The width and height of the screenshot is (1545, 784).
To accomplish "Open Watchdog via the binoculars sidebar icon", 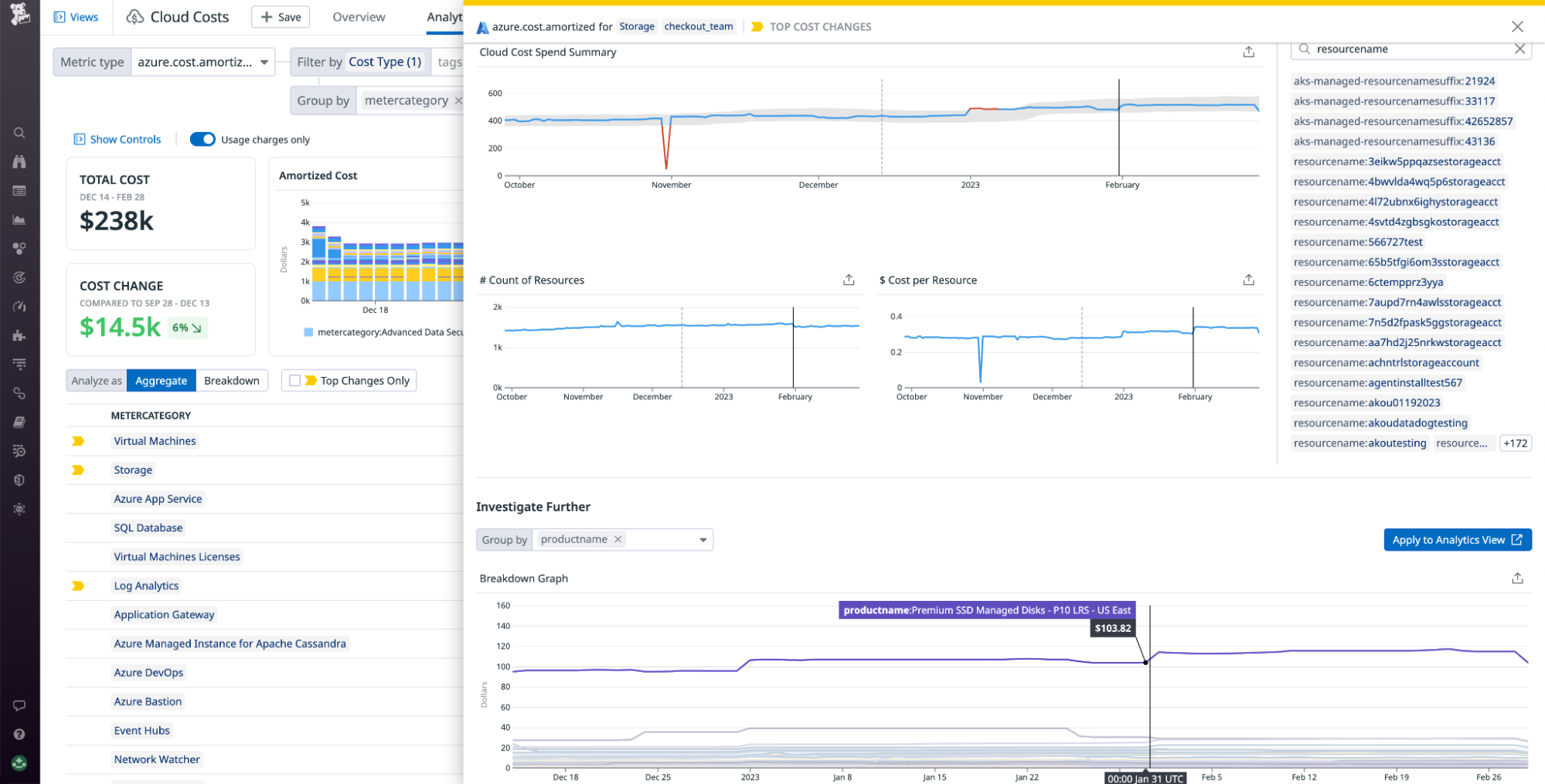I will (x=19, y=161).
